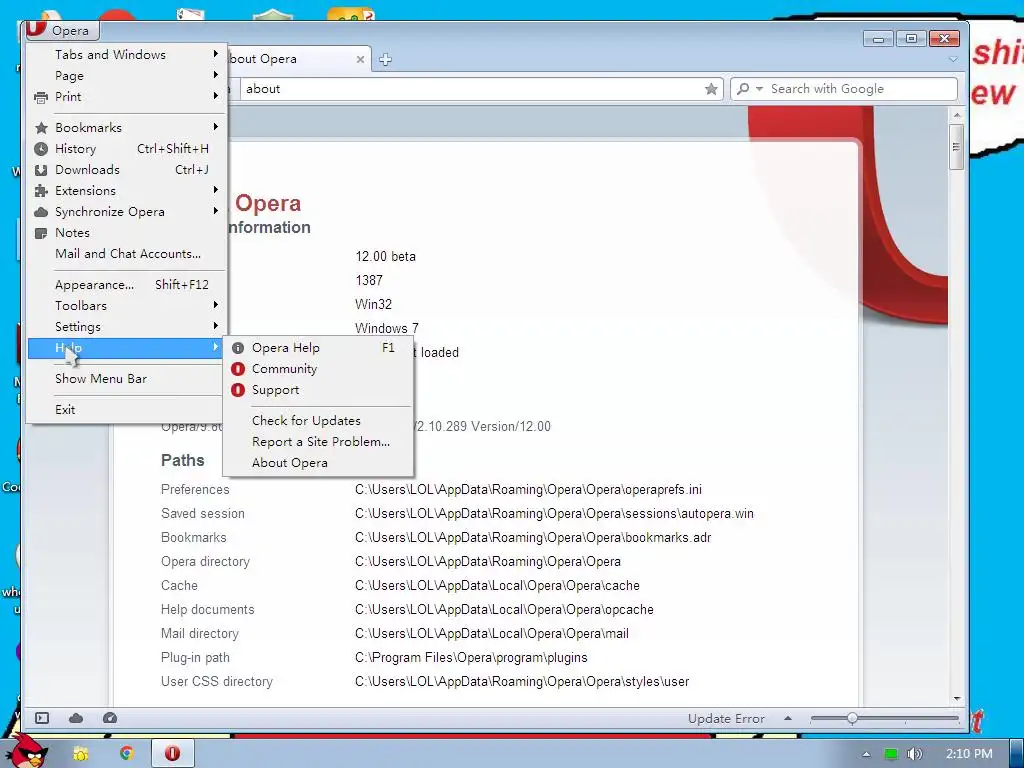
Task: Click the address field showing about
Action: tap(470, 89)
